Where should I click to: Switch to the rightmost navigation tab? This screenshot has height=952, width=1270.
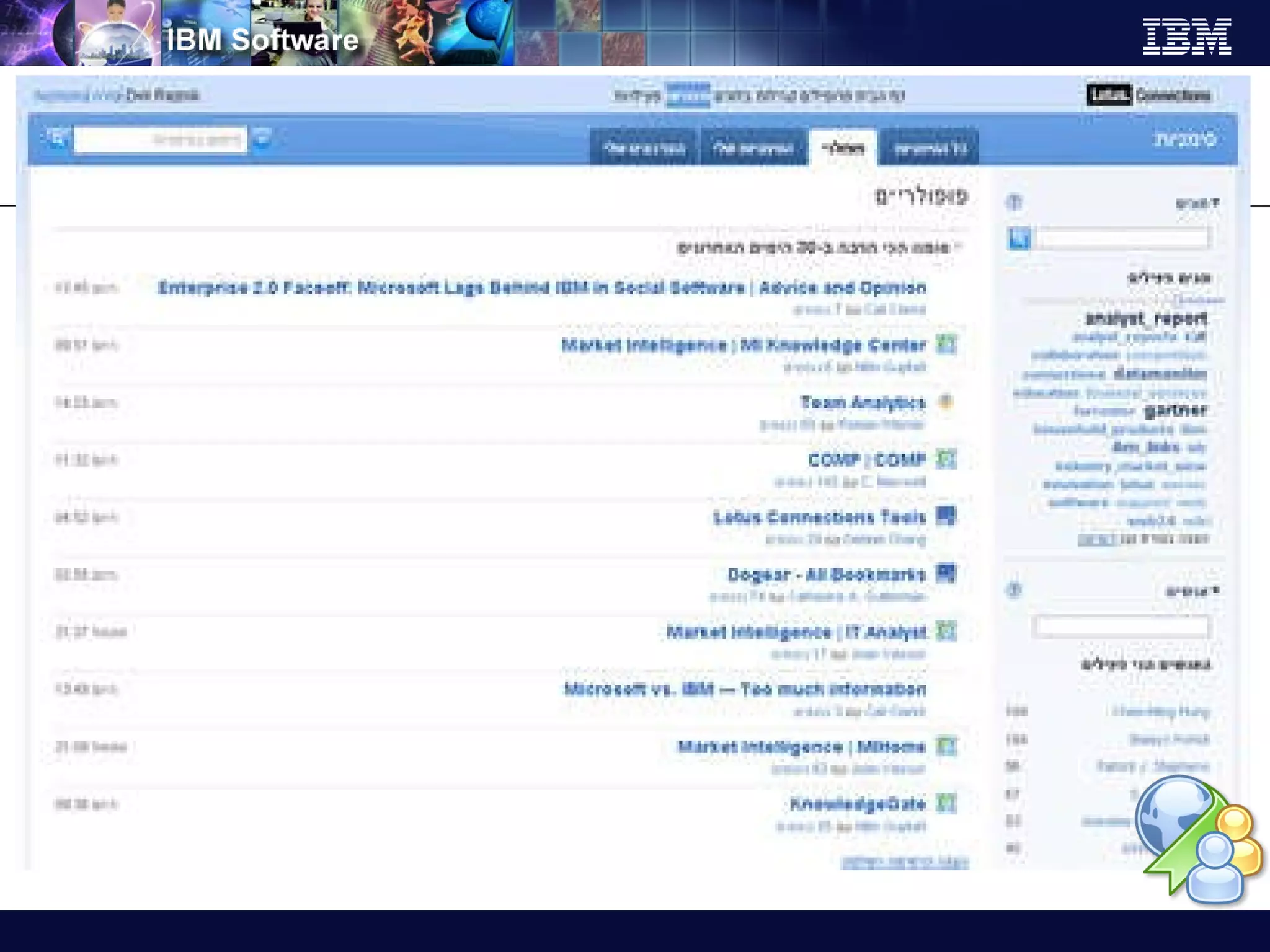[929, 148]
